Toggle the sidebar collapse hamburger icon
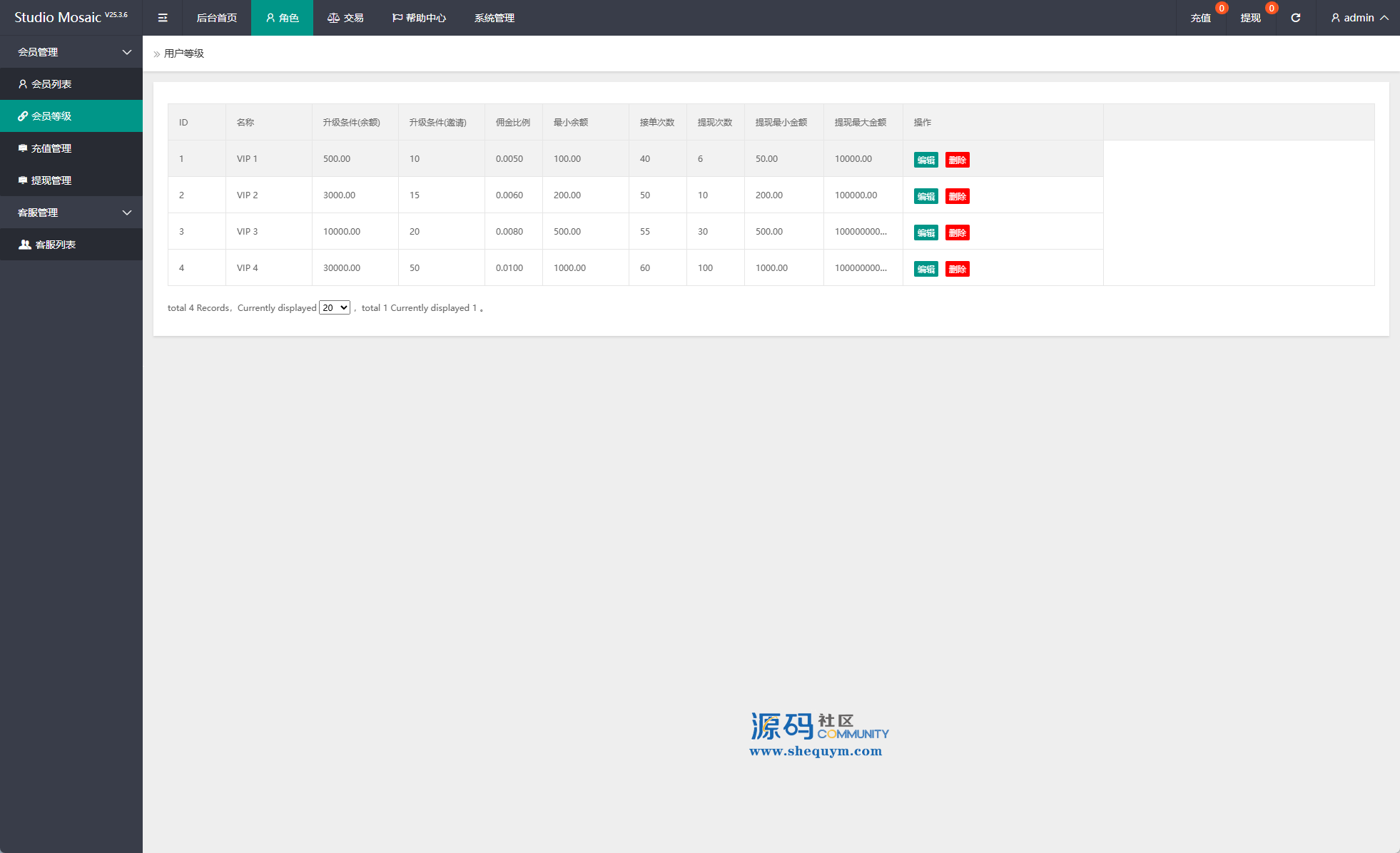The width and height of the screenshot is (1400, 853). tap(163, 18)
